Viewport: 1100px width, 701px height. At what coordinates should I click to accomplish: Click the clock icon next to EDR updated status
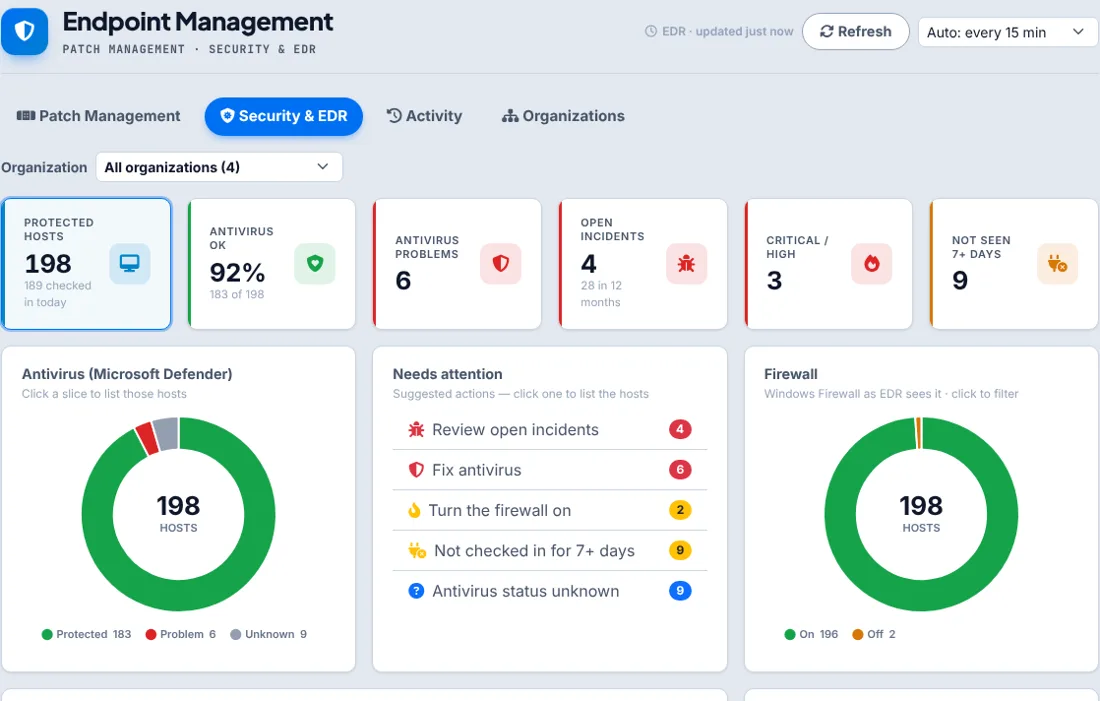point(651,32)
